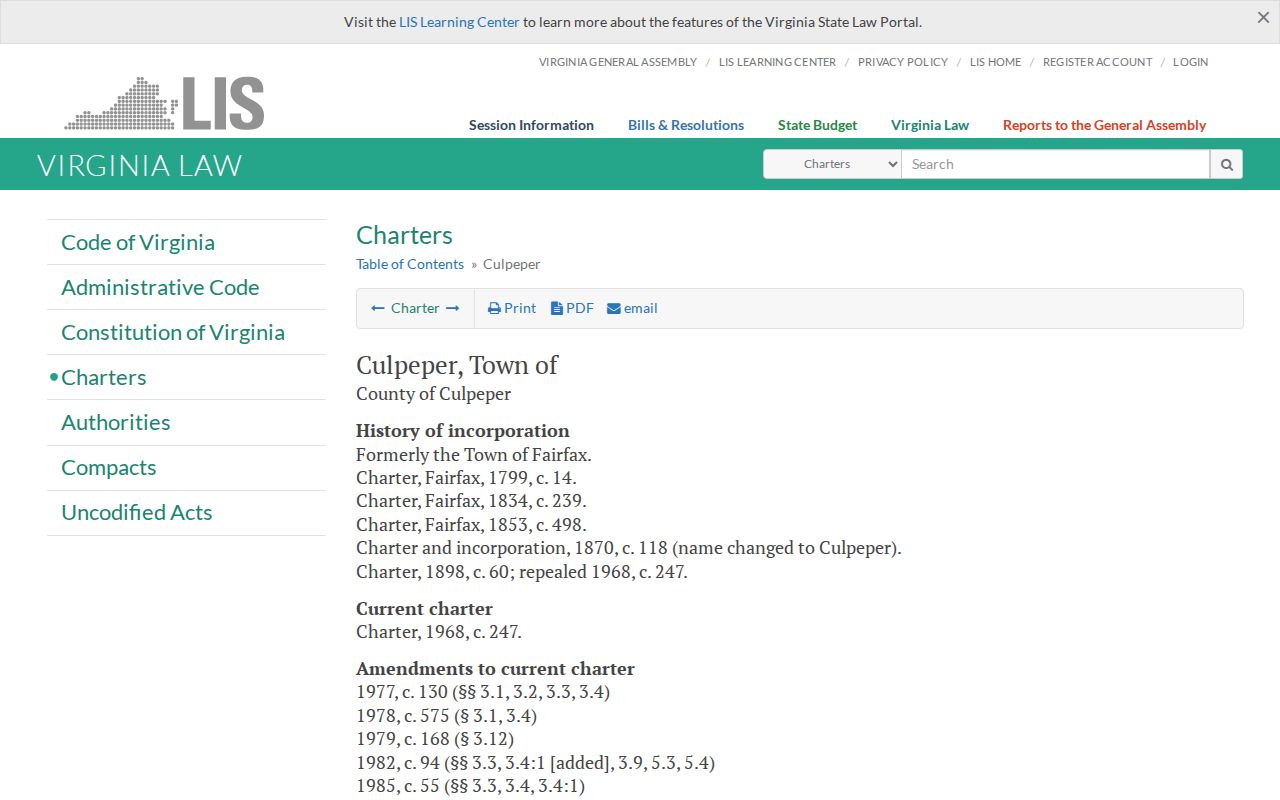1280x800 pixels.
Task: Go to previous charter with left arrow
Action: coord(378,308)
